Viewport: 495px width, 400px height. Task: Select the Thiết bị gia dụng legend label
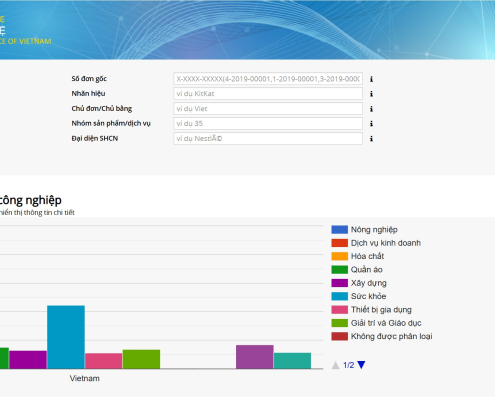381,310
